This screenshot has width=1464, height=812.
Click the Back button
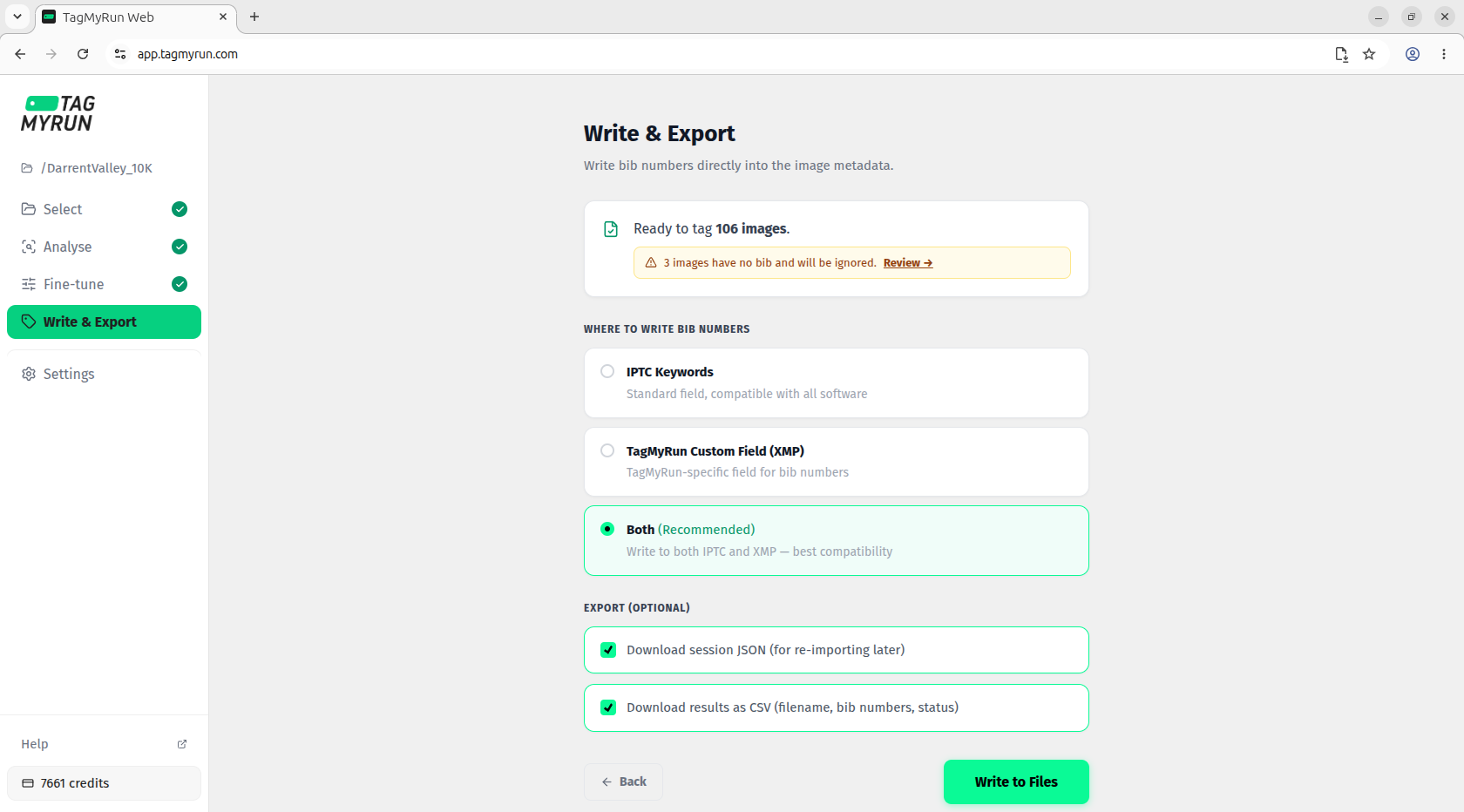click(623, 782)
